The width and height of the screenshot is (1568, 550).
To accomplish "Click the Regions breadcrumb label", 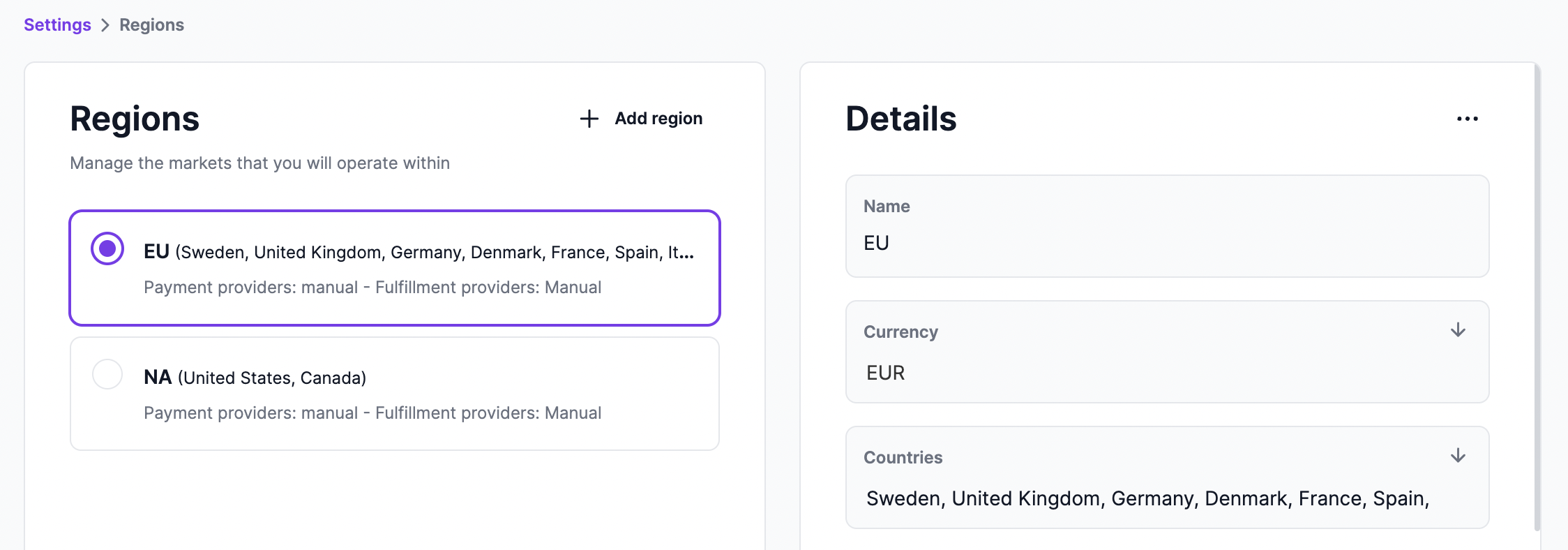I will (x=151, y=24).
